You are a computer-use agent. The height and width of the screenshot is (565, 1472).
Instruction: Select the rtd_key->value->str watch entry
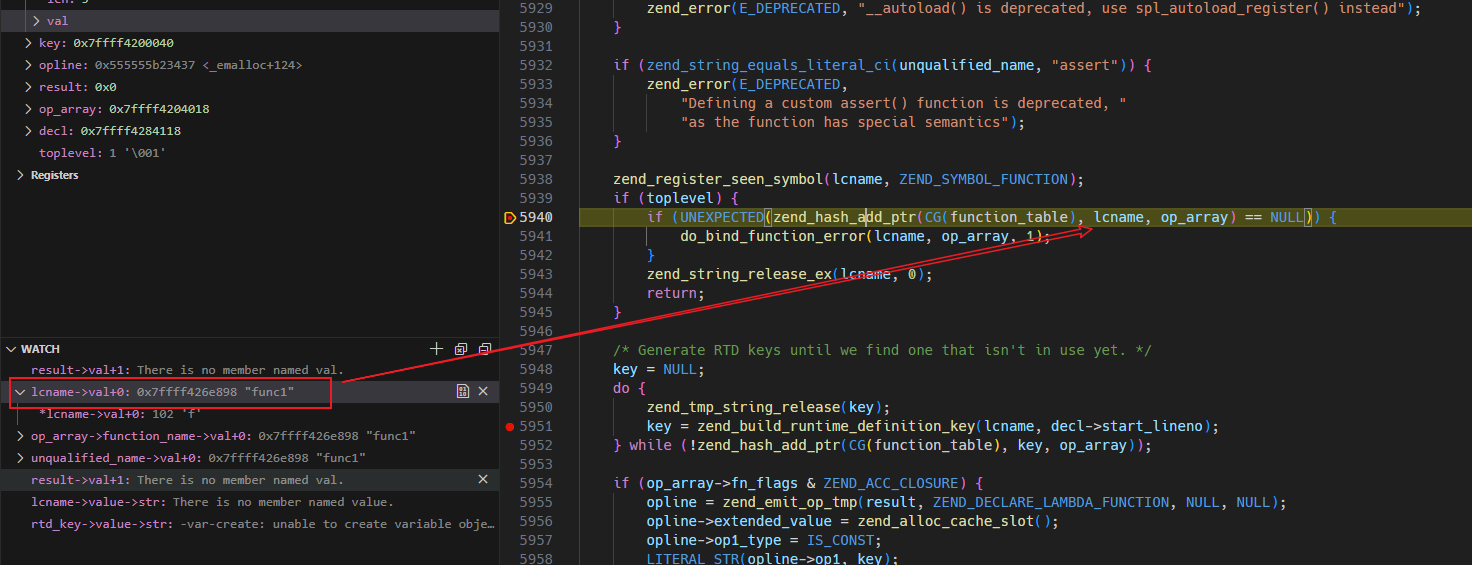(262, 524)
